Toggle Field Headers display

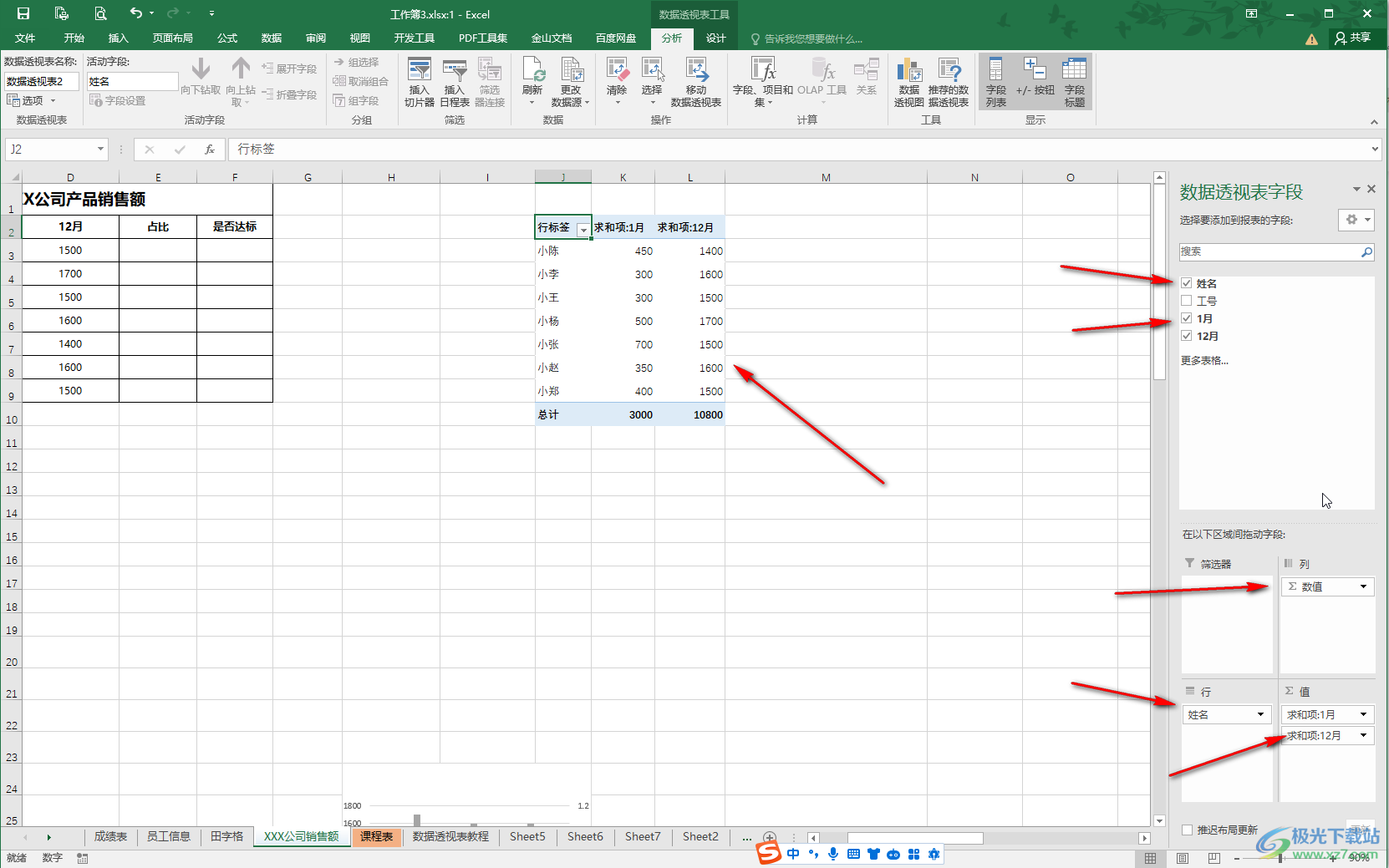(x=1075, y=82)
